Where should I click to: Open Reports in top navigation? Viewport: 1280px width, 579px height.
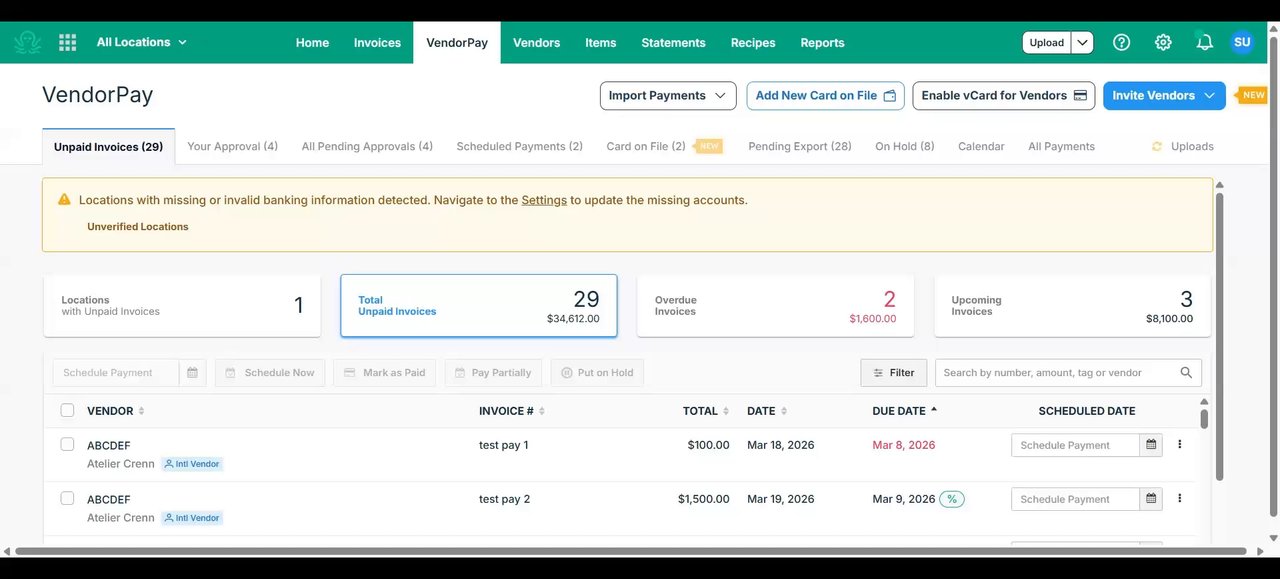pos(822,42)
